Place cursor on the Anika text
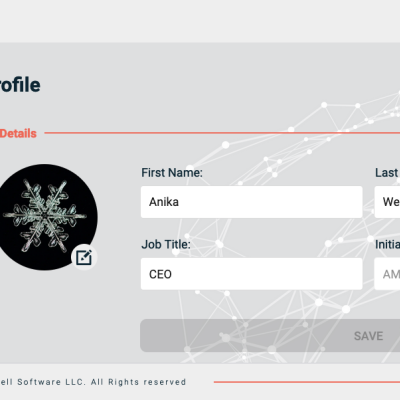The height and width of the screenshot is (400, 400). click(164, 202)
